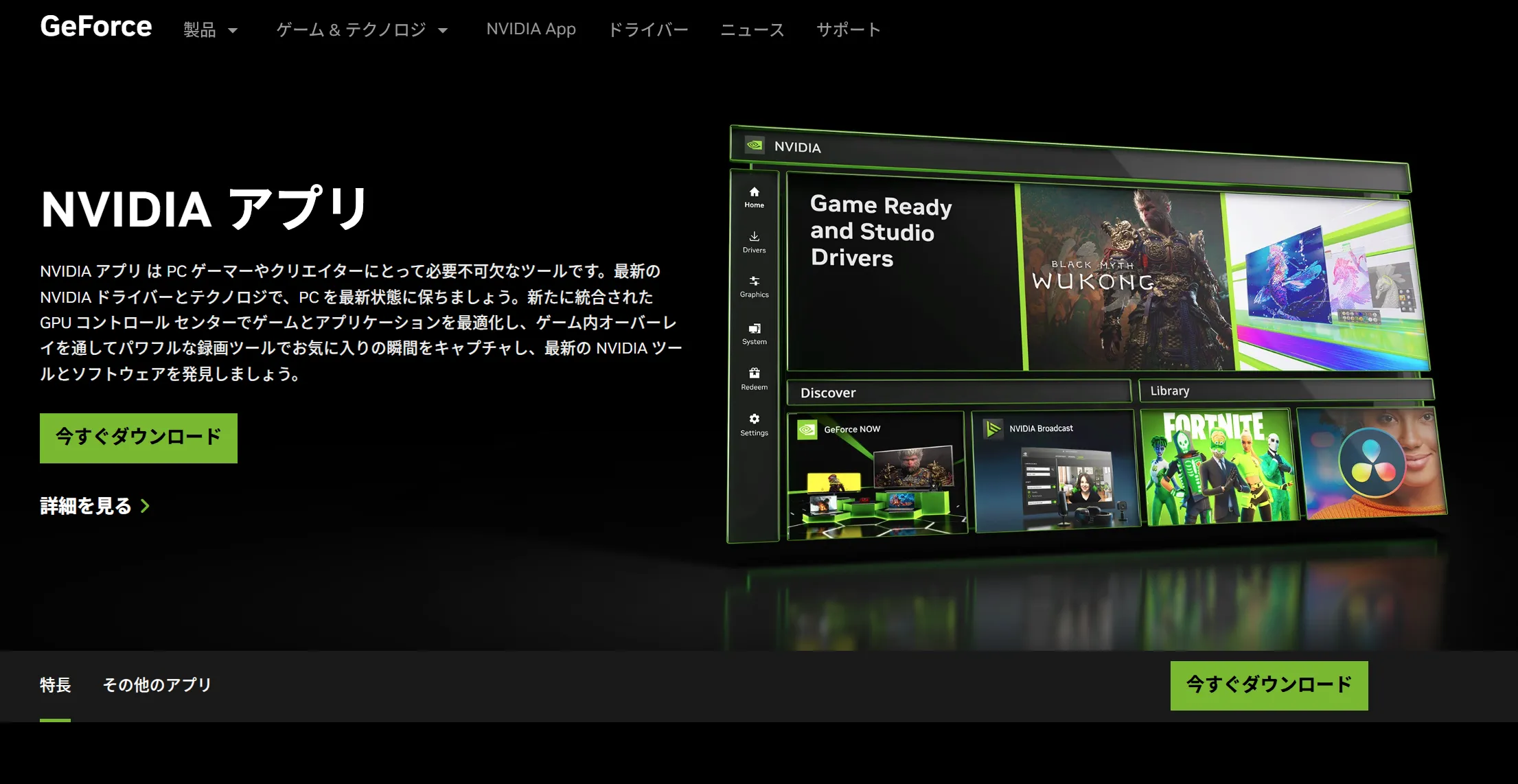Click the hero 今すぐダウンロード button
1518x784 pixels.
139,438
